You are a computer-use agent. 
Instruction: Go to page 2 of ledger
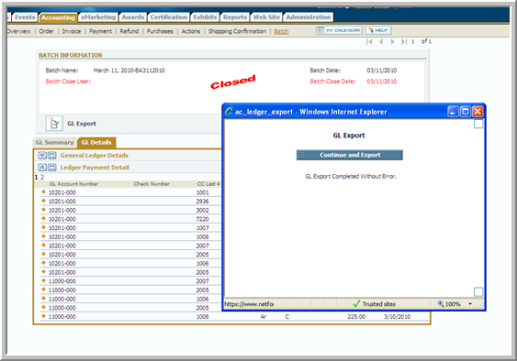(42, 177)
